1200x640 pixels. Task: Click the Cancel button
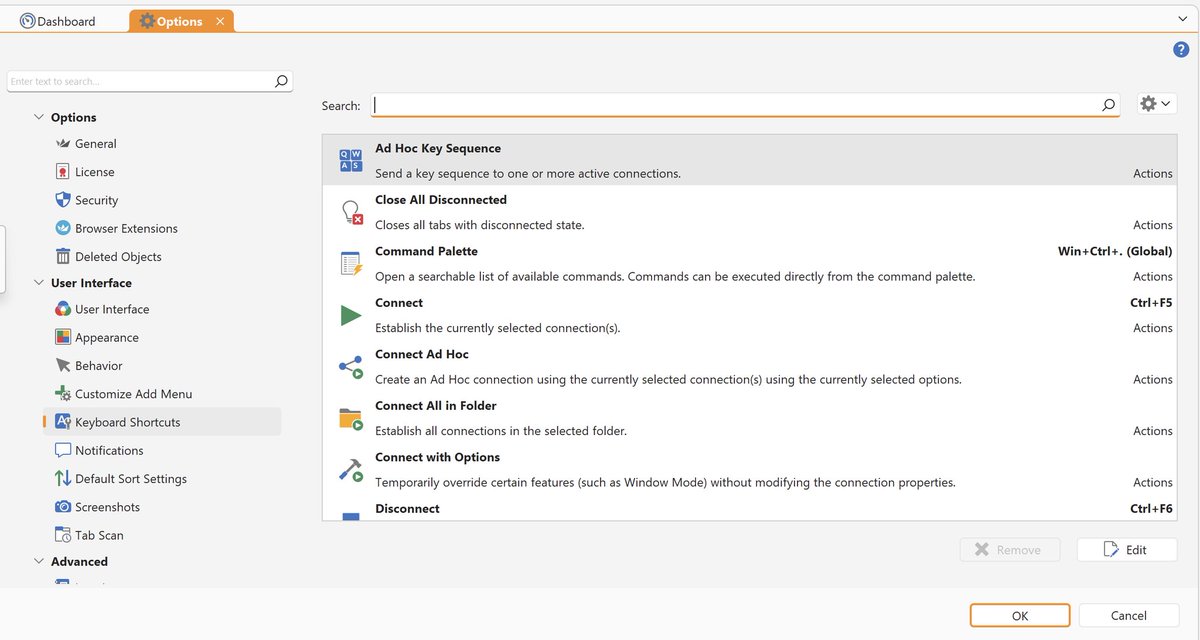pos(1129,616)
